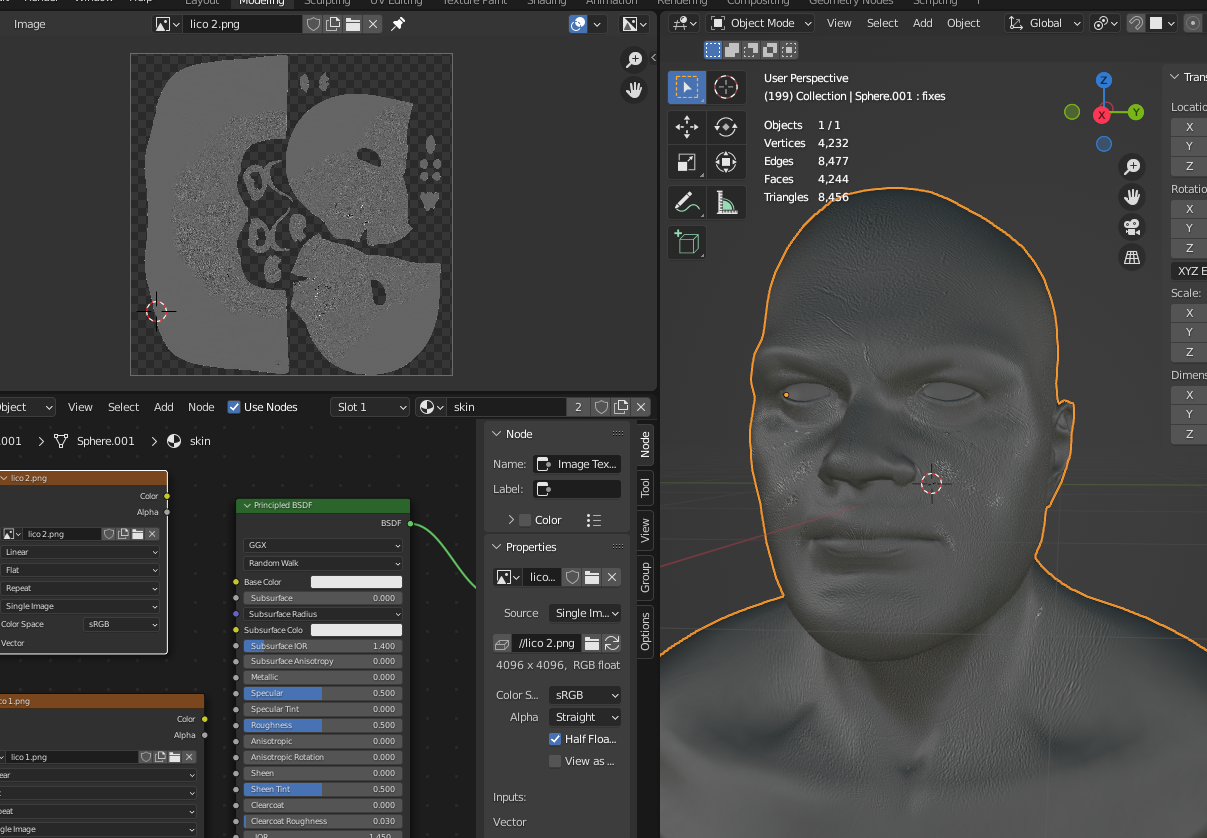
Task: Click the Base Color swatch on Principled BSDF
Action: pyautogui.click(x=356, y=582)
